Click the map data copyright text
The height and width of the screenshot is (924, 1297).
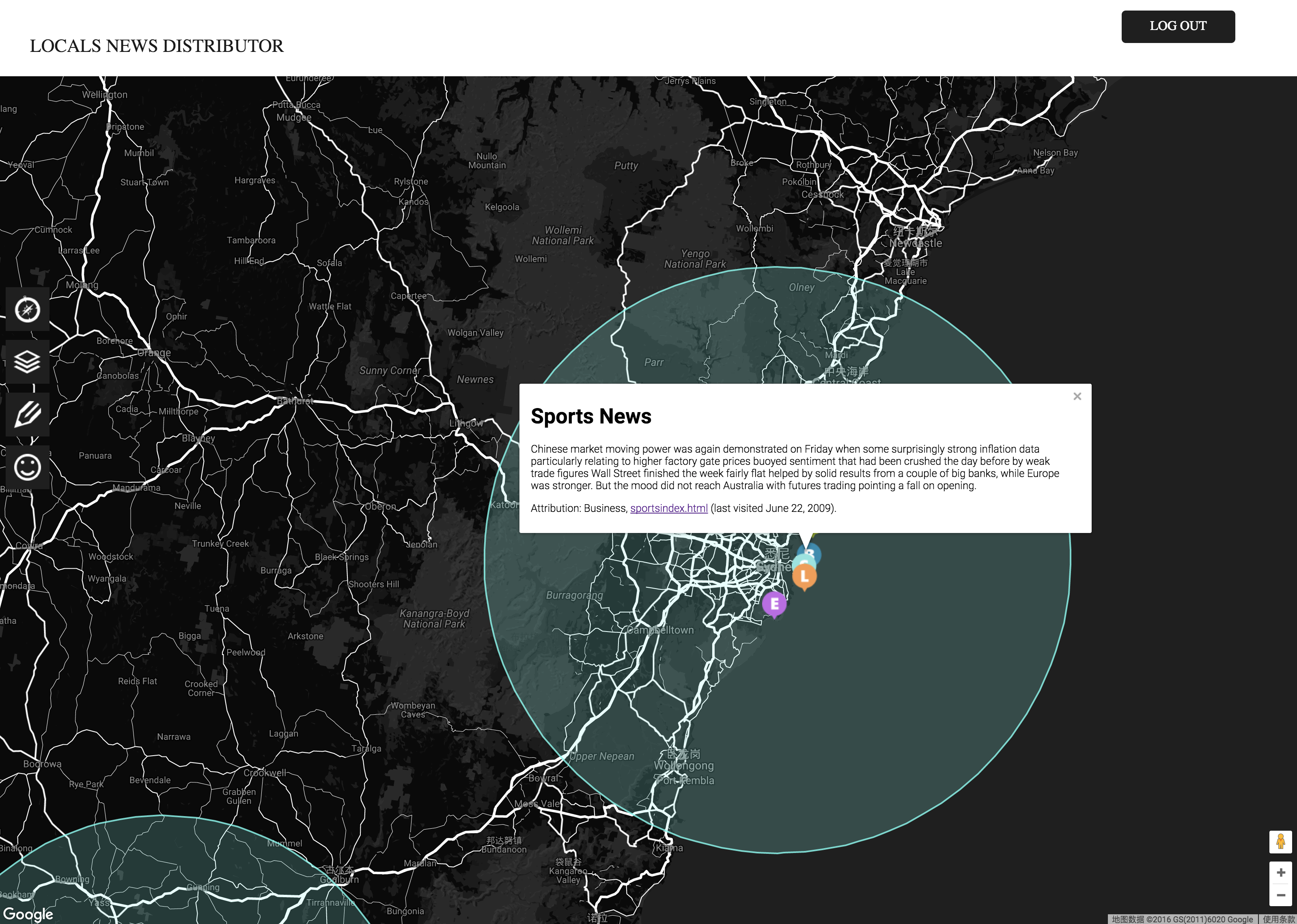point(1183,920)
